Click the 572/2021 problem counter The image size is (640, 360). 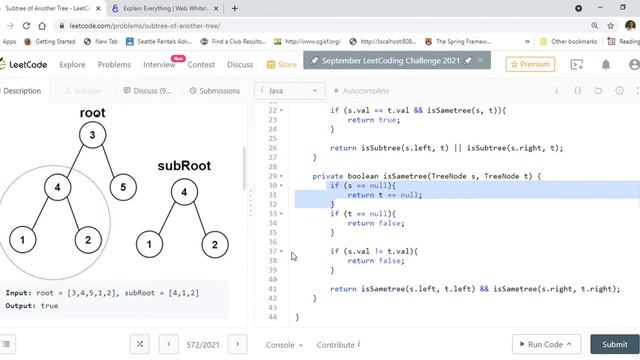(x=203, y=345)
